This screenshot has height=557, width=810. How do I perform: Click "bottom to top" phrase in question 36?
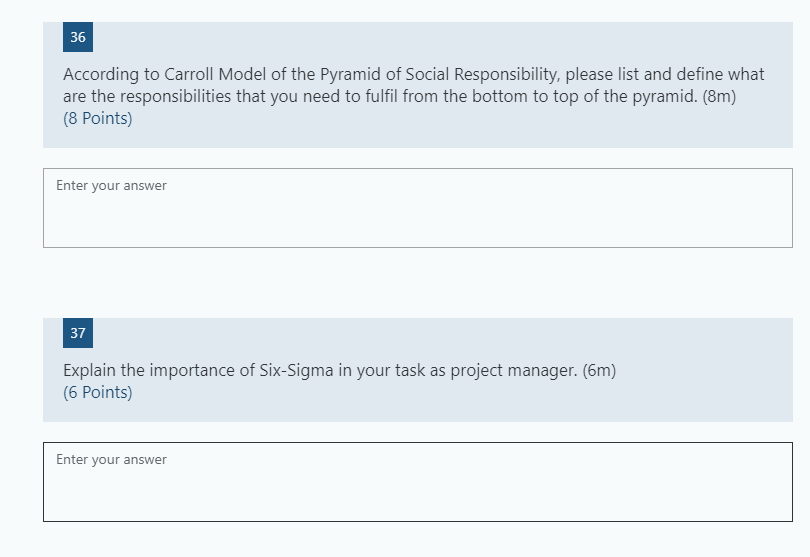click(519, 96)
